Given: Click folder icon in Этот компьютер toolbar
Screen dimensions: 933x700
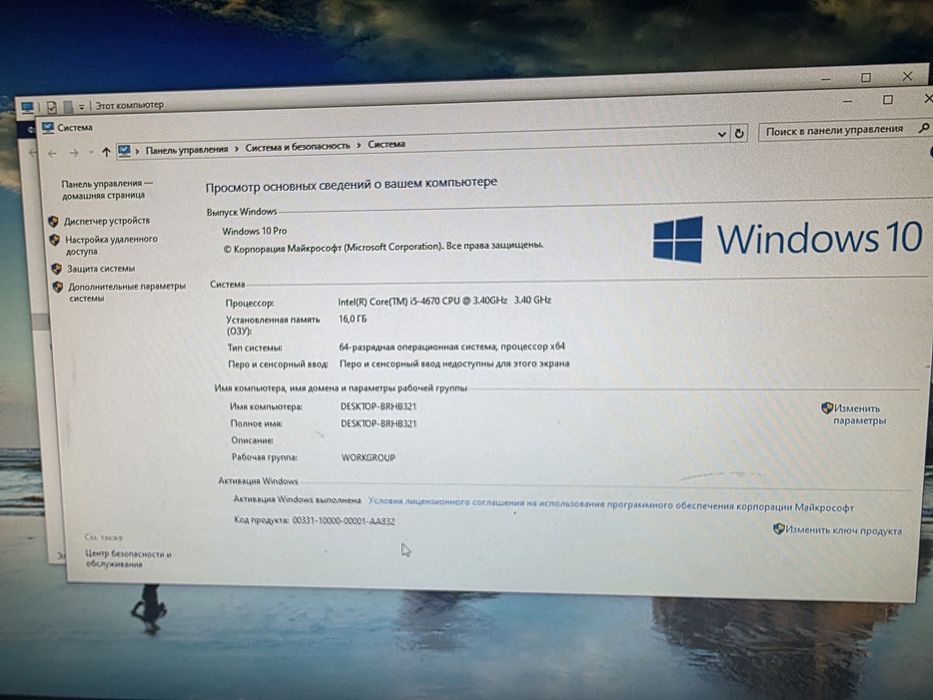Looking at the screenshot, I should [68, 107].
